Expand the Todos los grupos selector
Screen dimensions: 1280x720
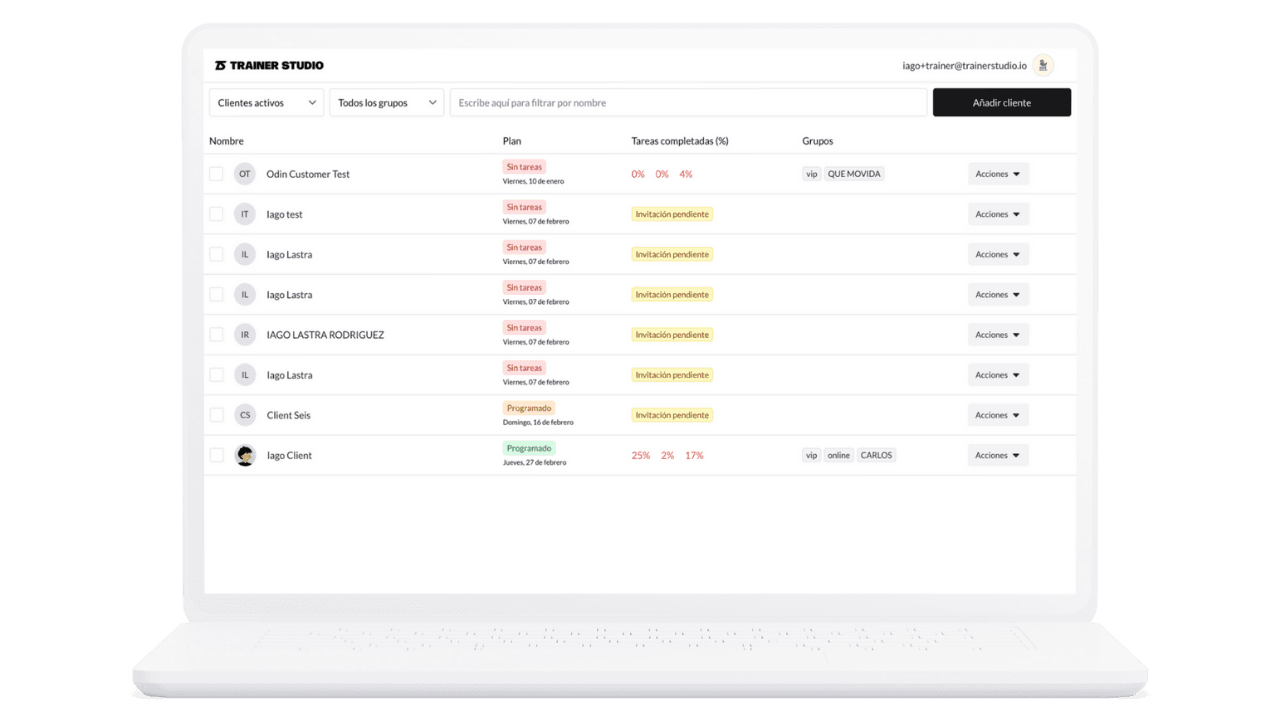coord(387,102)
